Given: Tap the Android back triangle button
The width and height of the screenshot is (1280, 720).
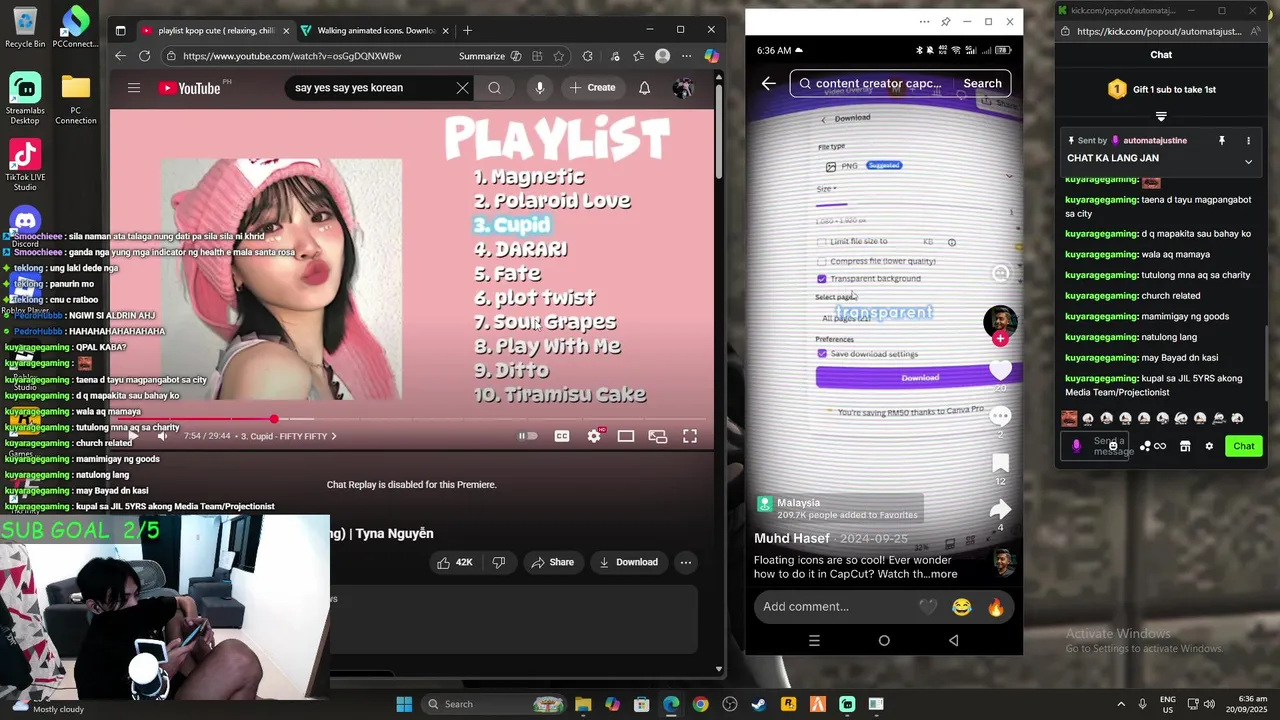Looking at the screenshot, I should coord(953,640).
